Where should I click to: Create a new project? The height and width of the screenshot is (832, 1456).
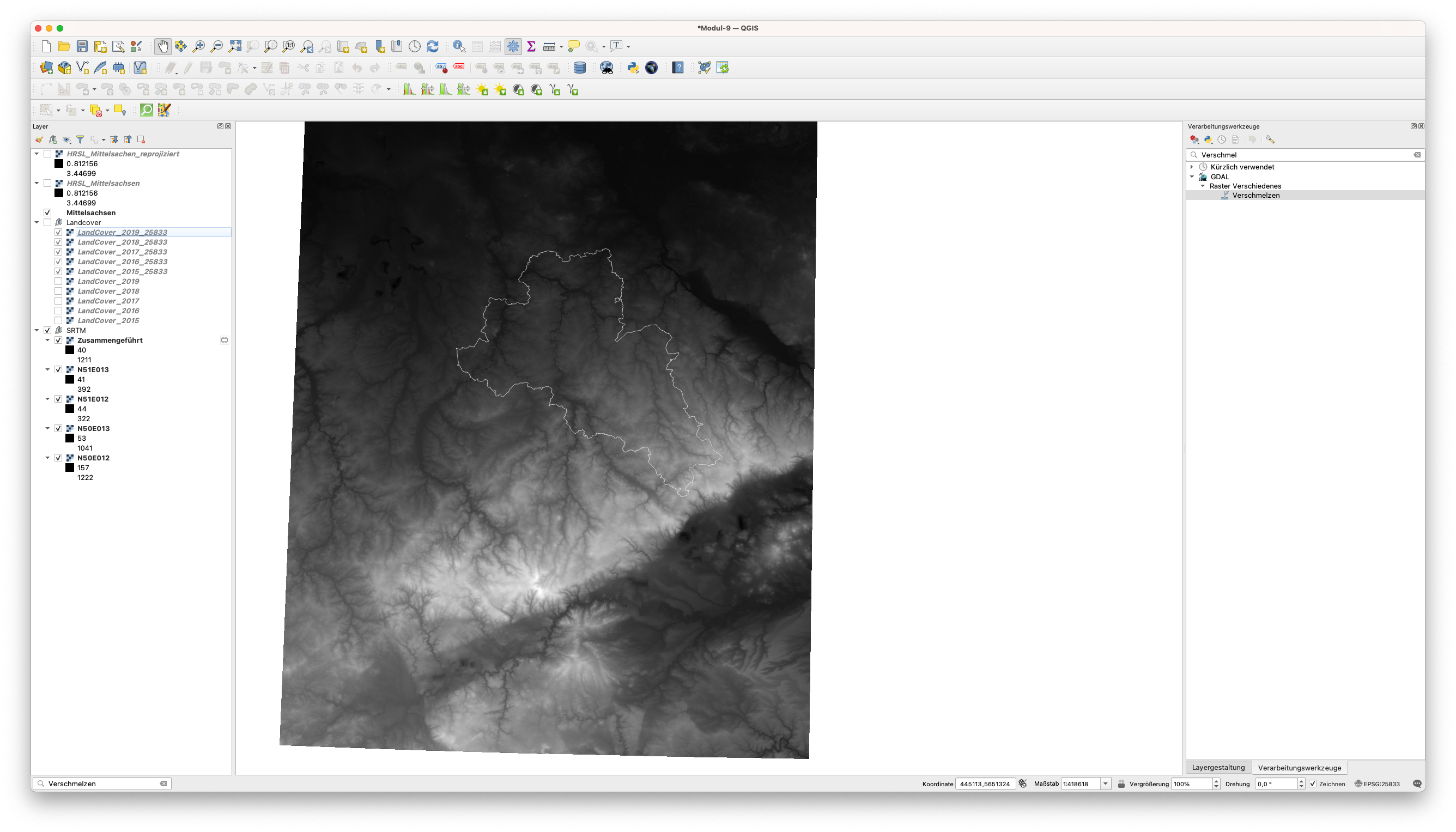click(x=46, y=46)
